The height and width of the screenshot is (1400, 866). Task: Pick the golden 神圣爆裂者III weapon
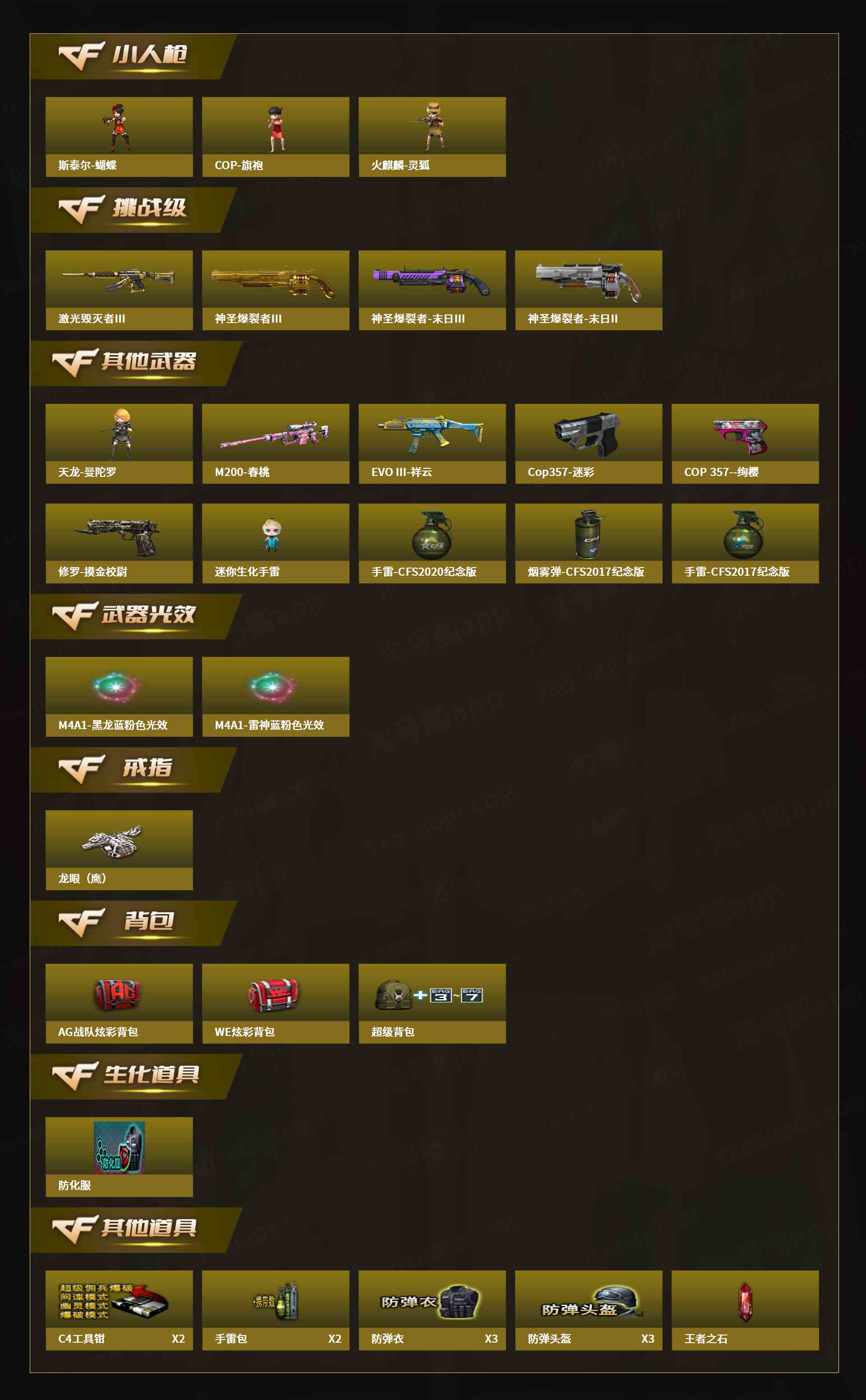point(276,291)
